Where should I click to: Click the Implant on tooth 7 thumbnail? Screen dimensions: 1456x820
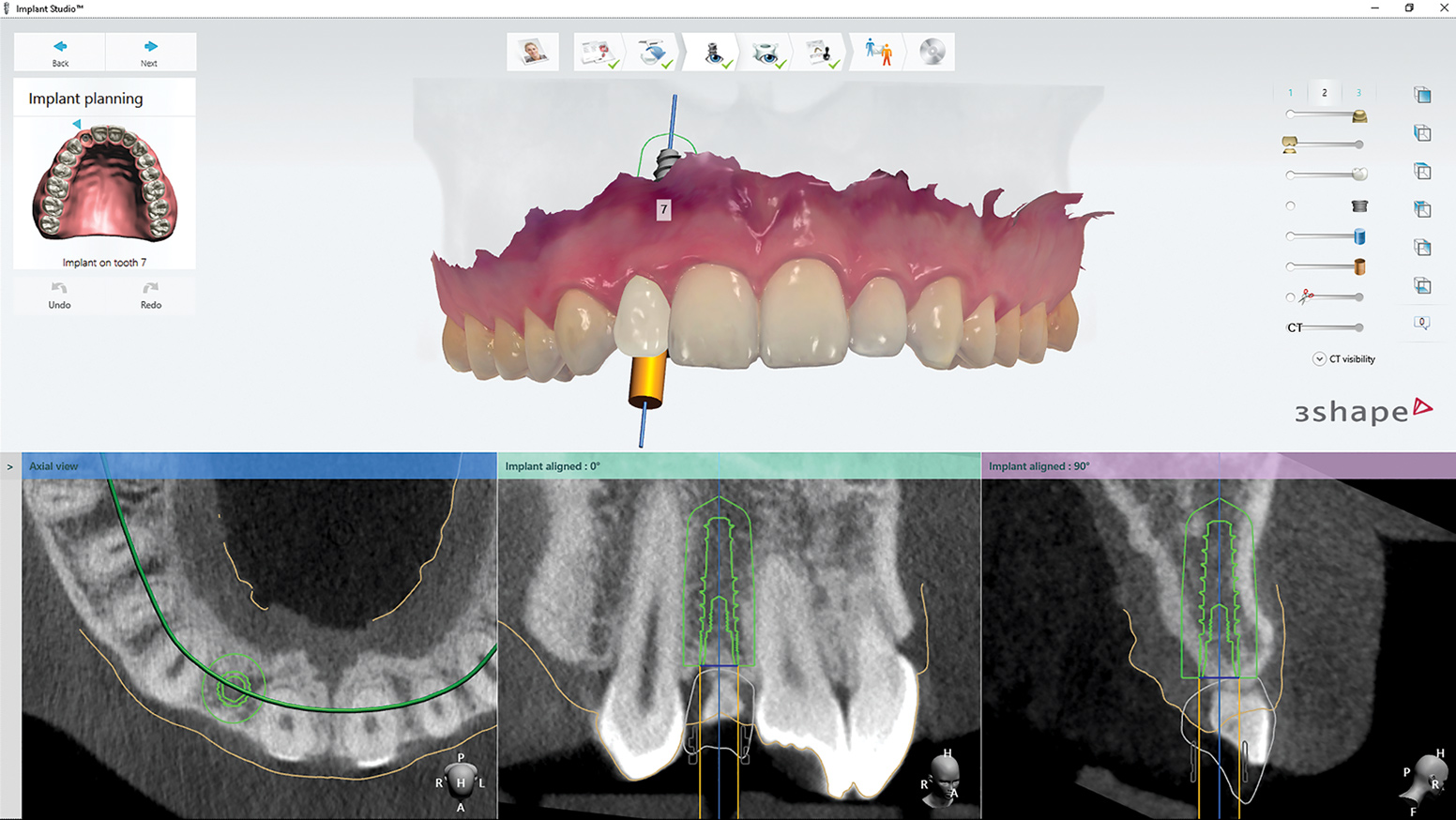click(103, 188)
